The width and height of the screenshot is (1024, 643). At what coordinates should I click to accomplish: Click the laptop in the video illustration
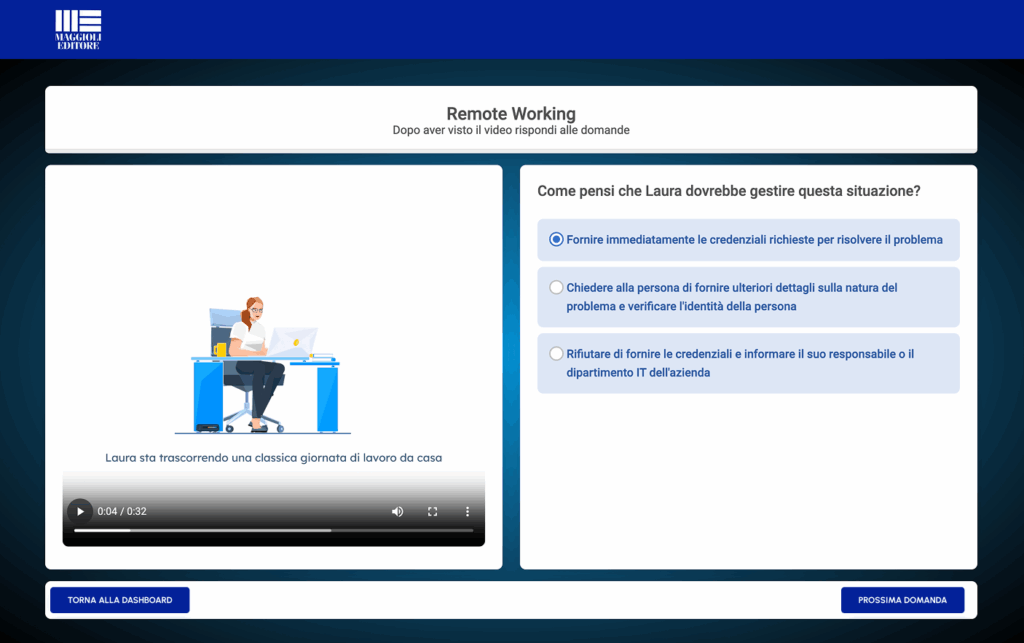pyautogui.click(x=293, y=341)
